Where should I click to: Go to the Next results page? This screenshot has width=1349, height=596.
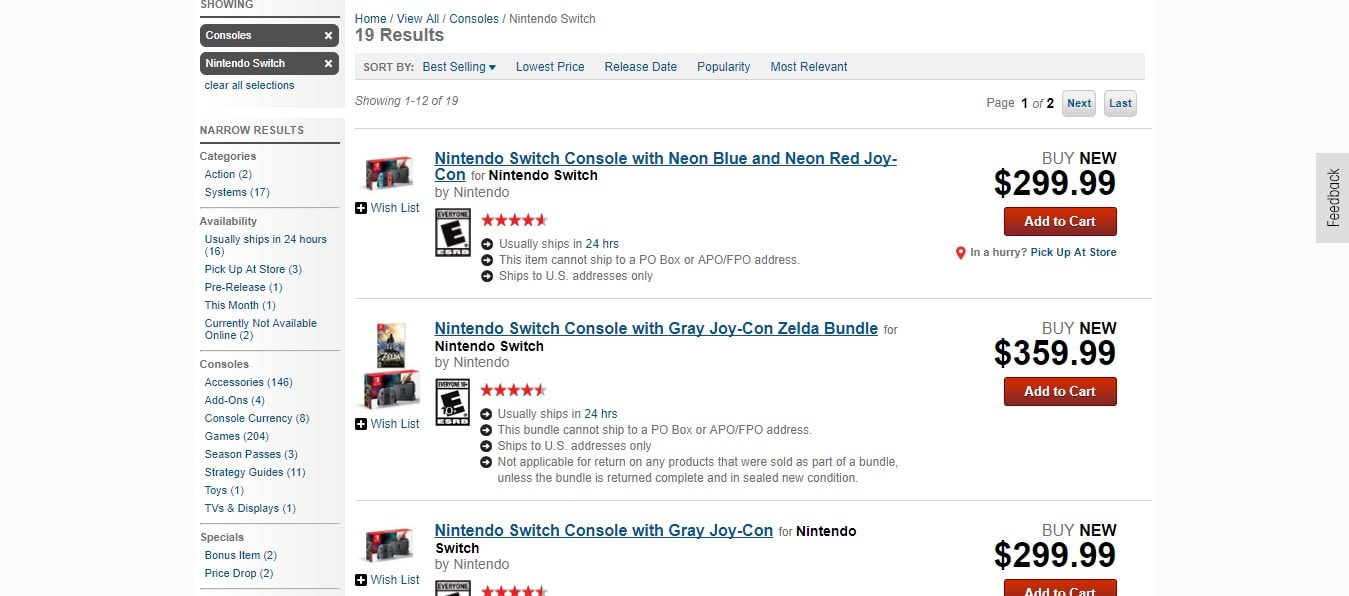pos(1079,103)
